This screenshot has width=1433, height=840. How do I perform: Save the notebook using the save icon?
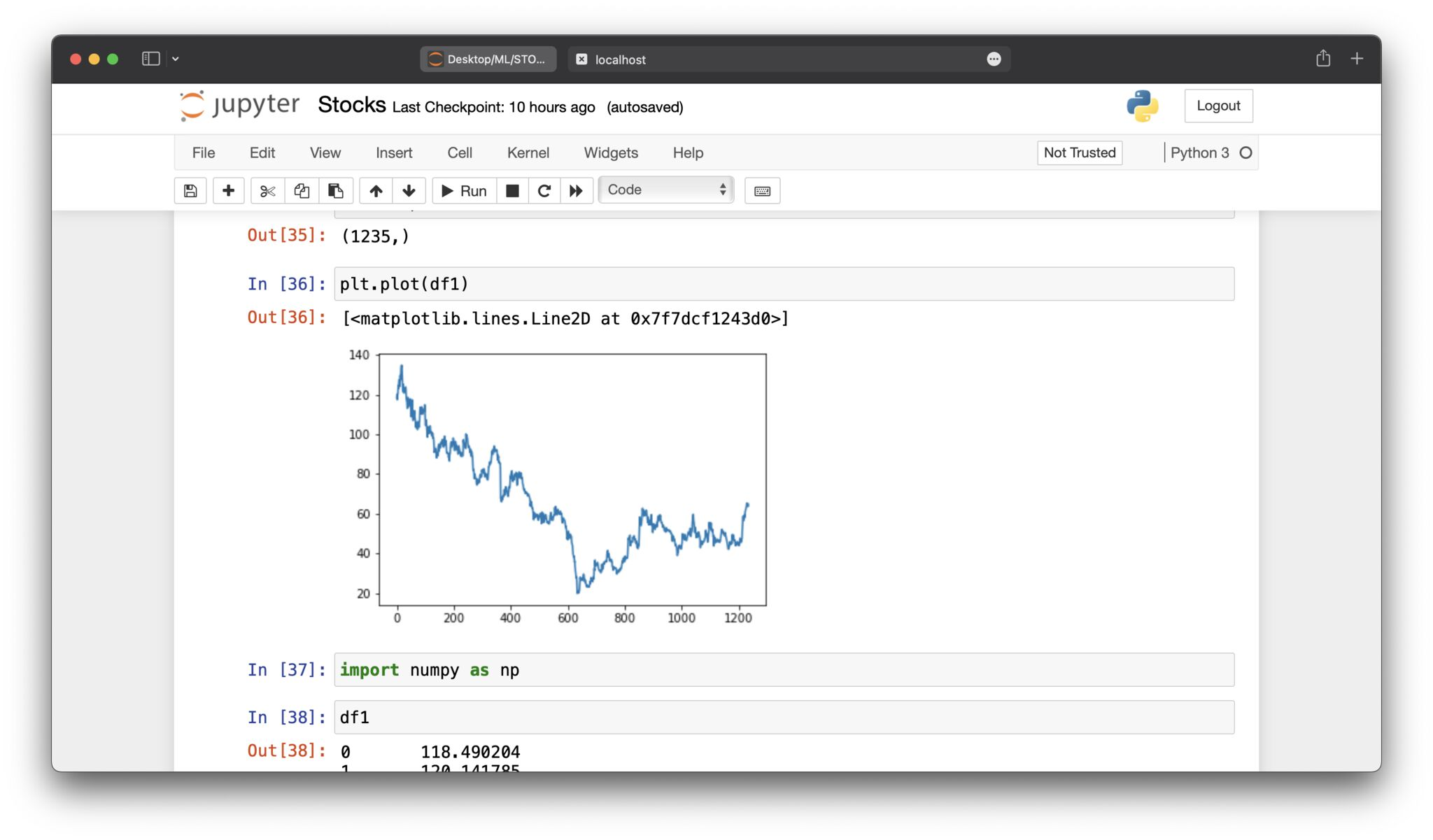[x=190, y=190]
